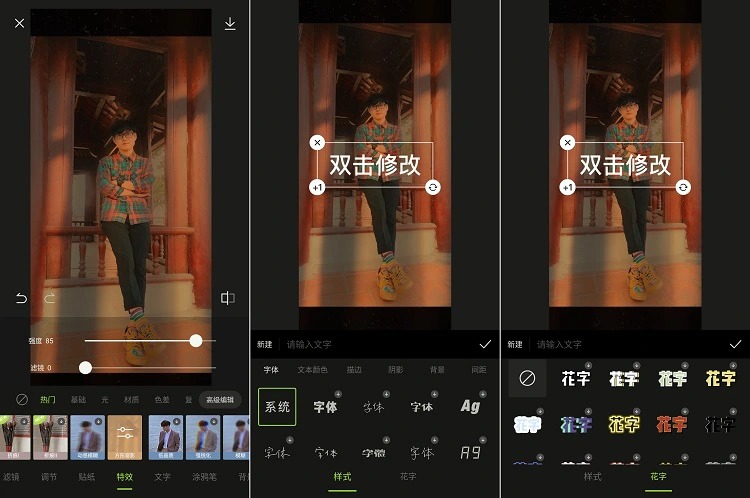Select the 文本颜色 sub-tab
Viewport: 750px width, 498px height.
pyautogui.click(x=312, y=369)
